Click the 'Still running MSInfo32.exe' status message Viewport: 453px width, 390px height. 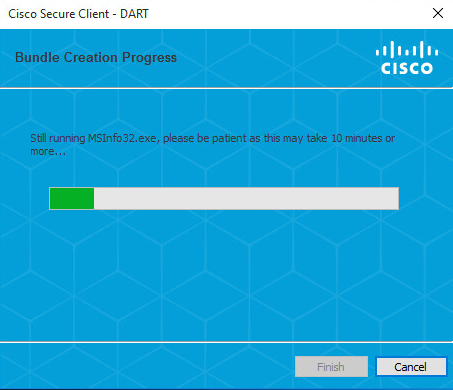coord(212,144)
